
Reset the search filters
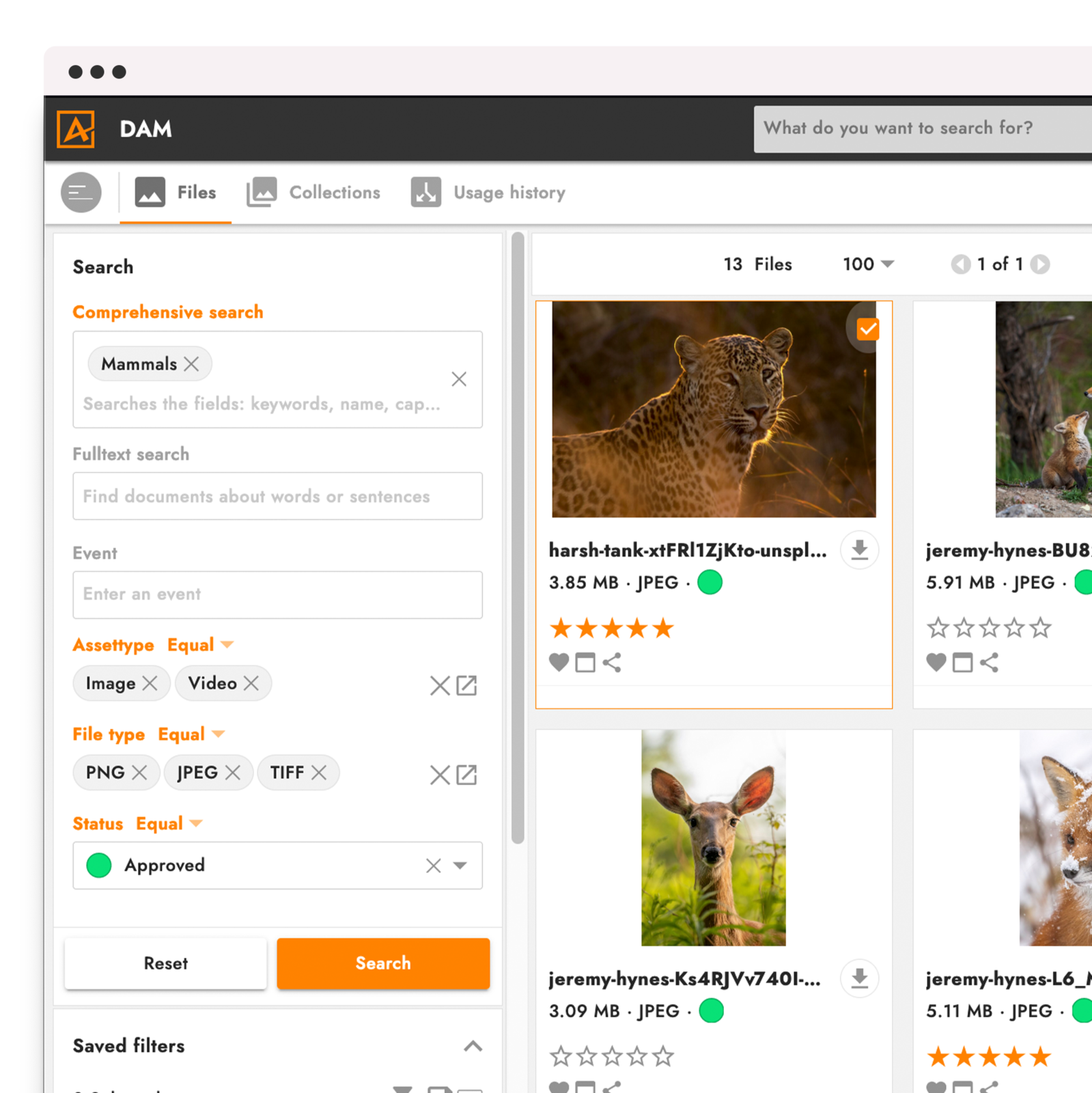pyautogui.click(x=165, y=963)
